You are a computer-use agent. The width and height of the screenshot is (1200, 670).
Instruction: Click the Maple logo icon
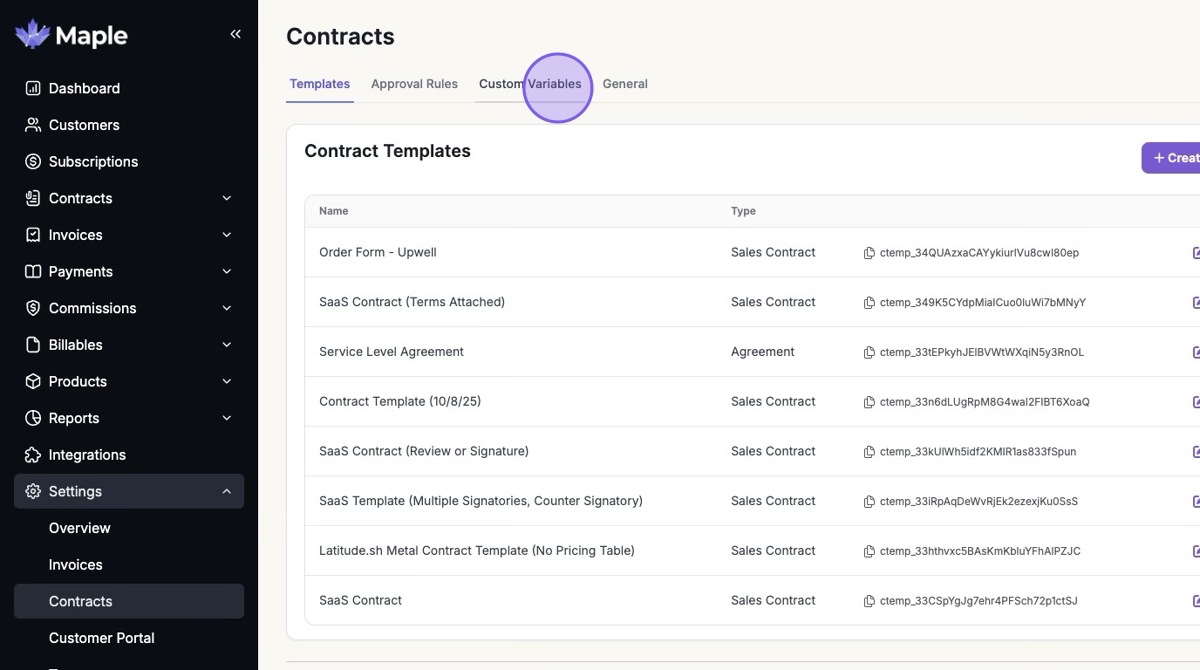tap(32, 34)
